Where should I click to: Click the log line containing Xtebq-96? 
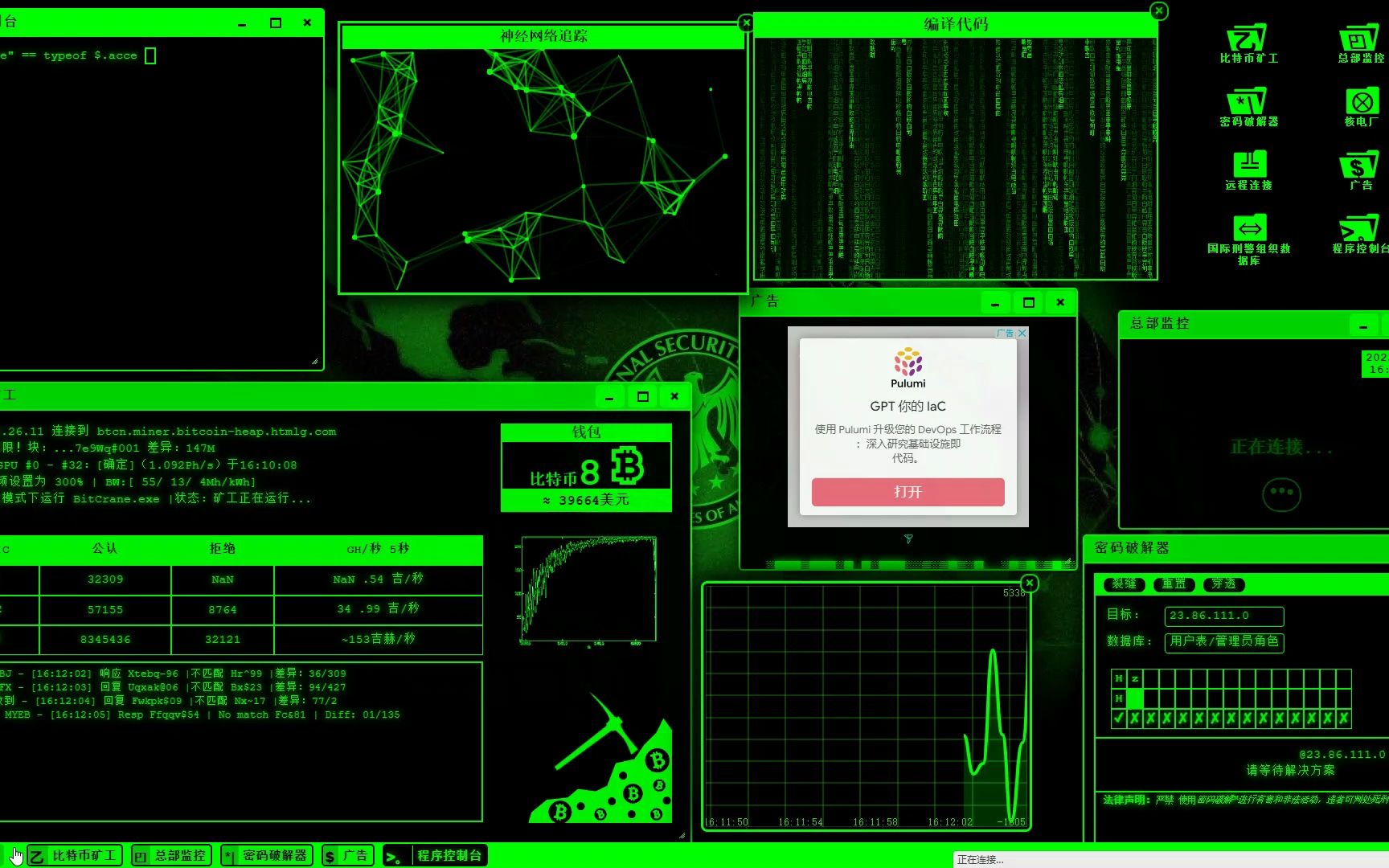tap(174, 674)
